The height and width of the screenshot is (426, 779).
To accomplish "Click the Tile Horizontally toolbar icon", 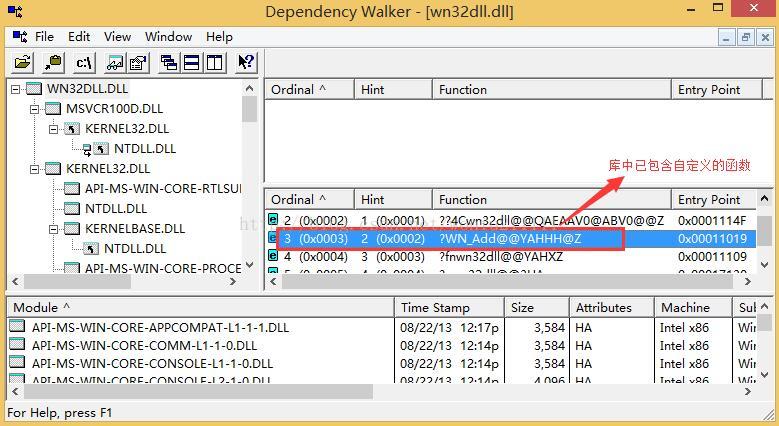I will pos(192,63).
